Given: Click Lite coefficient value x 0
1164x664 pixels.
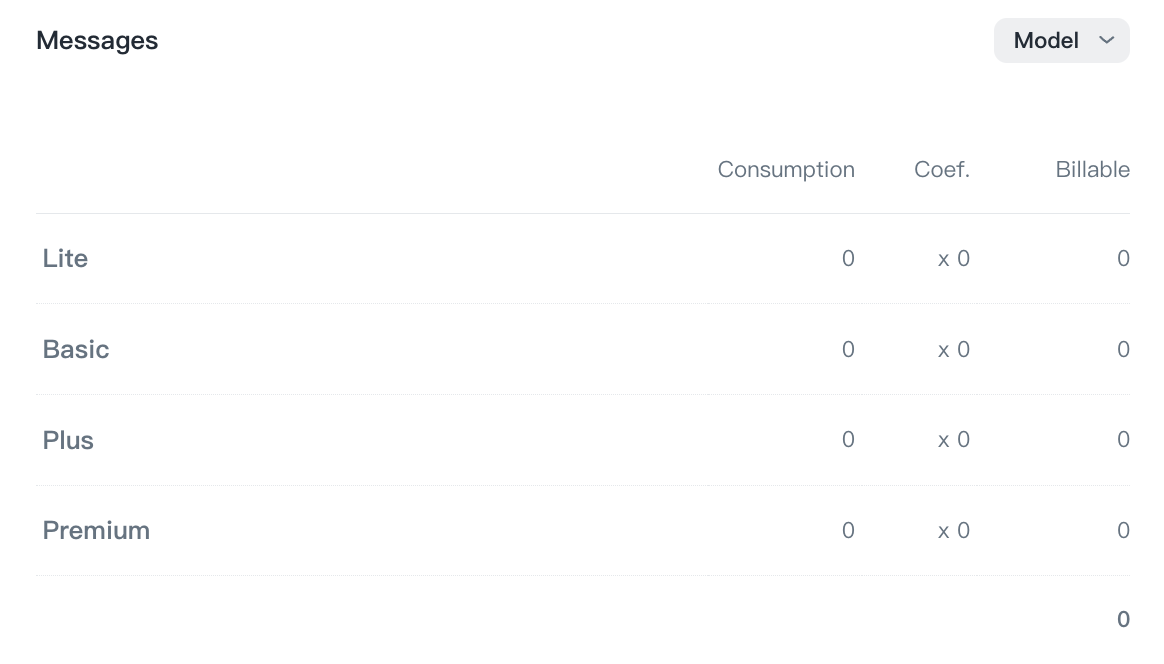Looking at the screenshot, I should tap(953, 259).
